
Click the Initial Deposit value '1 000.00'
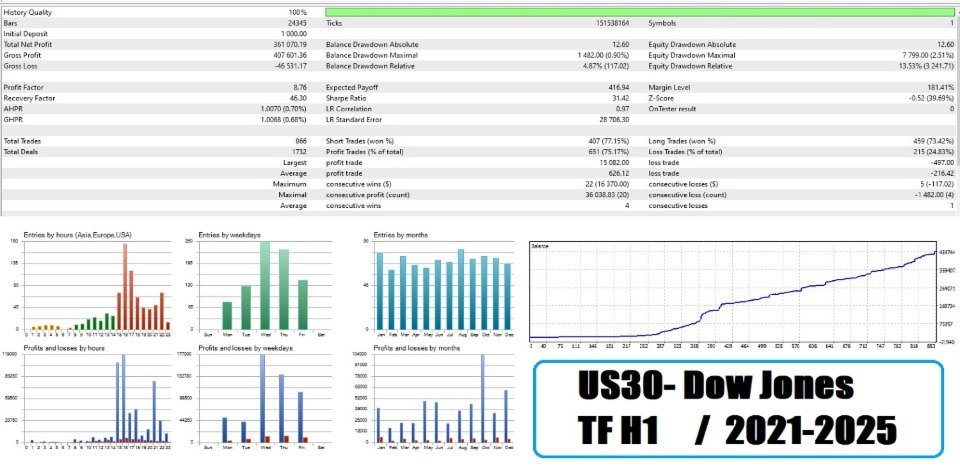[294, 34]
